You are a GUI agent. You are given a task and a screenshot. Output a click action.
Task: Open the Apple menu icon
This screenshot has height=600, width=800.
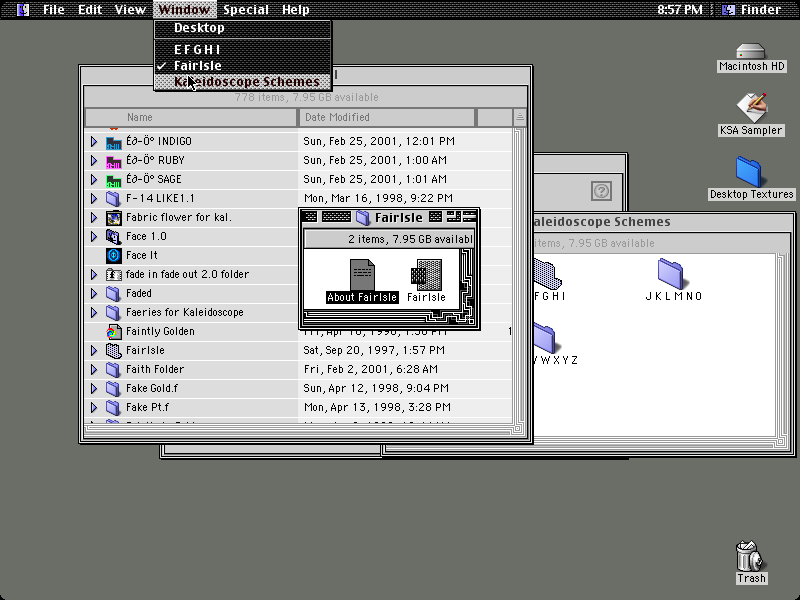[x=23, y=10]
